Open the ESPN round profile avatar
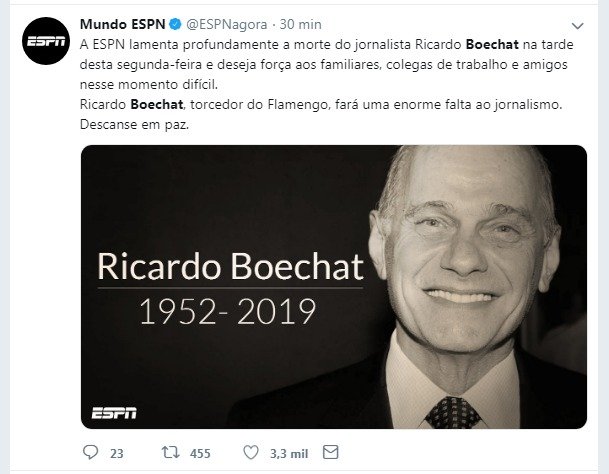The image size is (609, 474). (46, 41)
